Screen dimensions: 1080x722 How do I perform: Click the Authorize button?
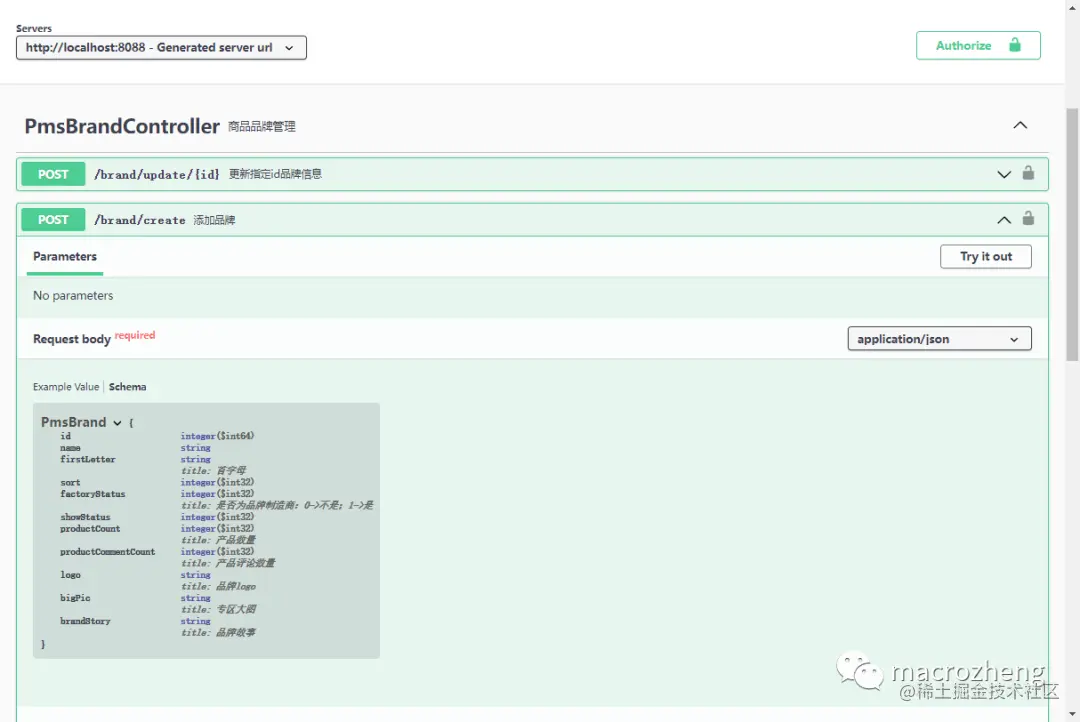(963, 45)
